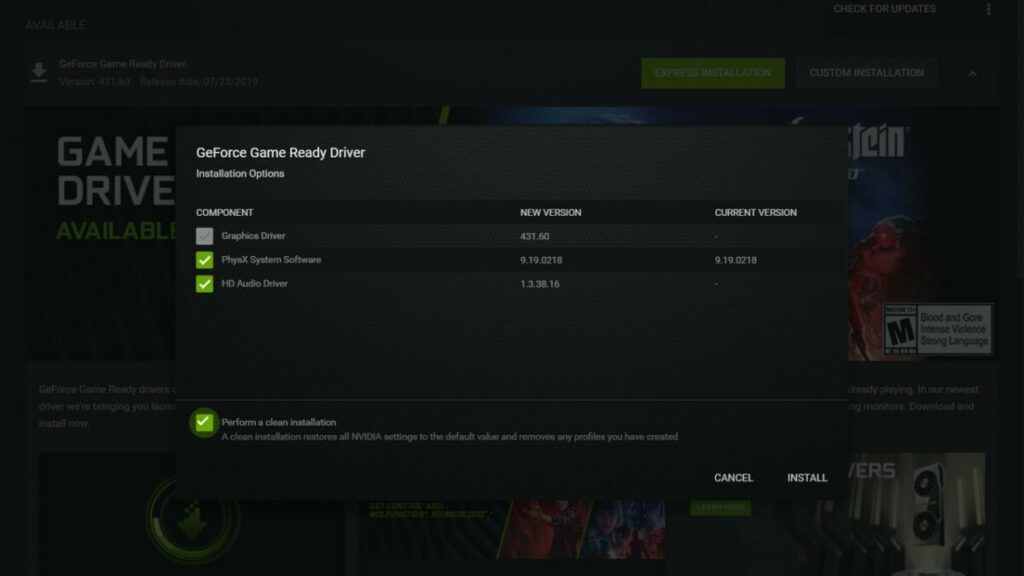Click the PhysX System Software label
Viewport: 1024px width, 576px height.
(271, 260)
